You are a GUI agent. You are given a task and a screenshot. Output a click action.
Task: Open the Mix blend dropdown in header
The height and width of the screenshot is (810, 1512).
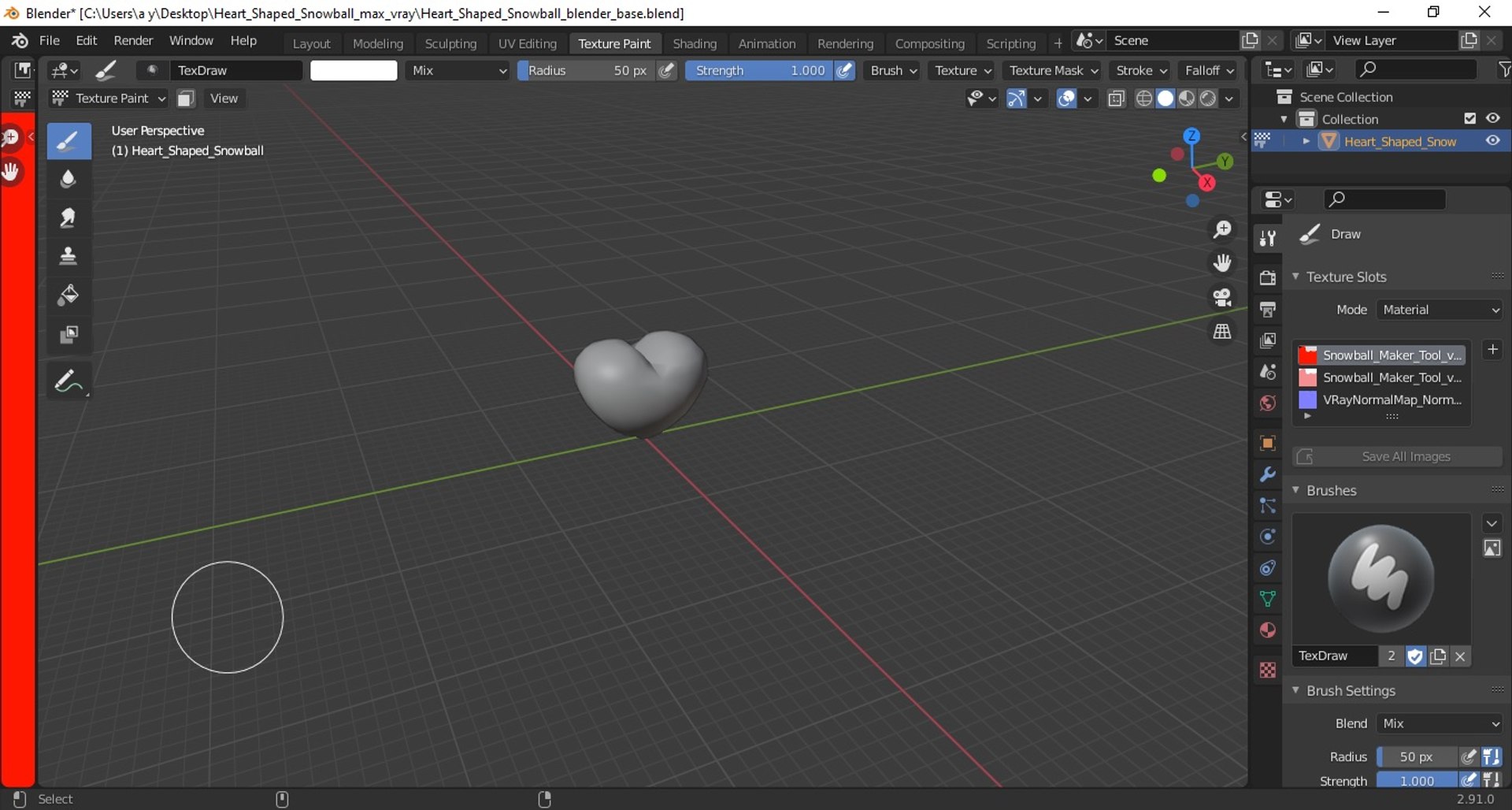(459, 70)
